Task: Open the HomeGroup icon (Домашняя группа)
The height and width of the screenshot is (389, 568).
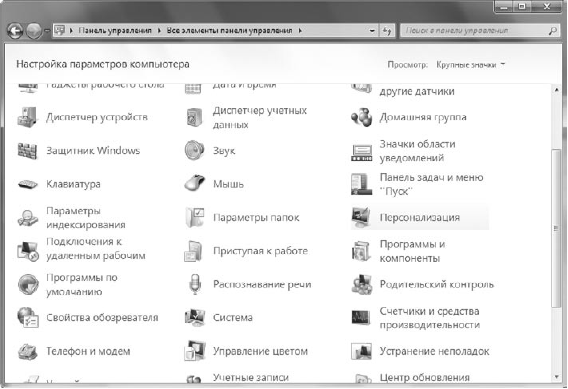Action: coord(361,117)
